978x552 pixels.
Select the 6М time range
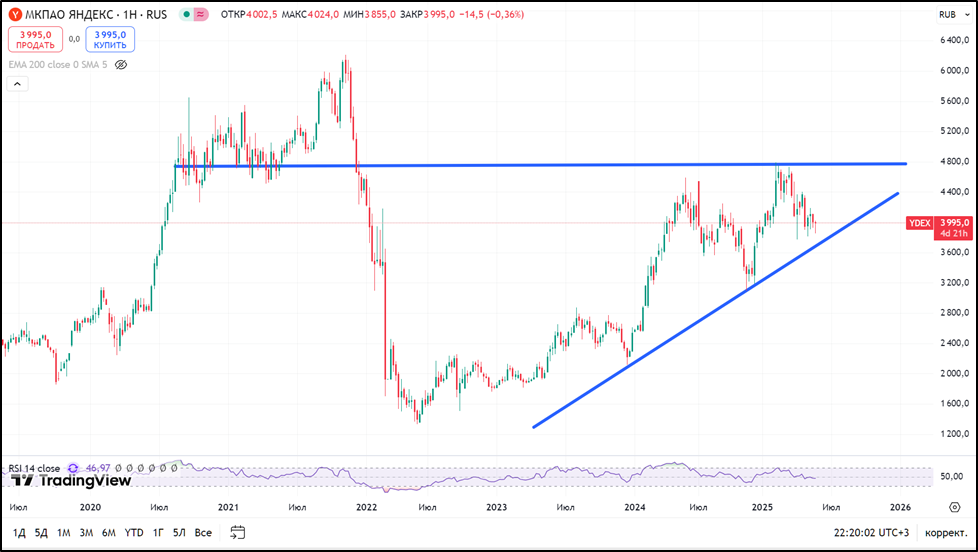pos(109,533)
